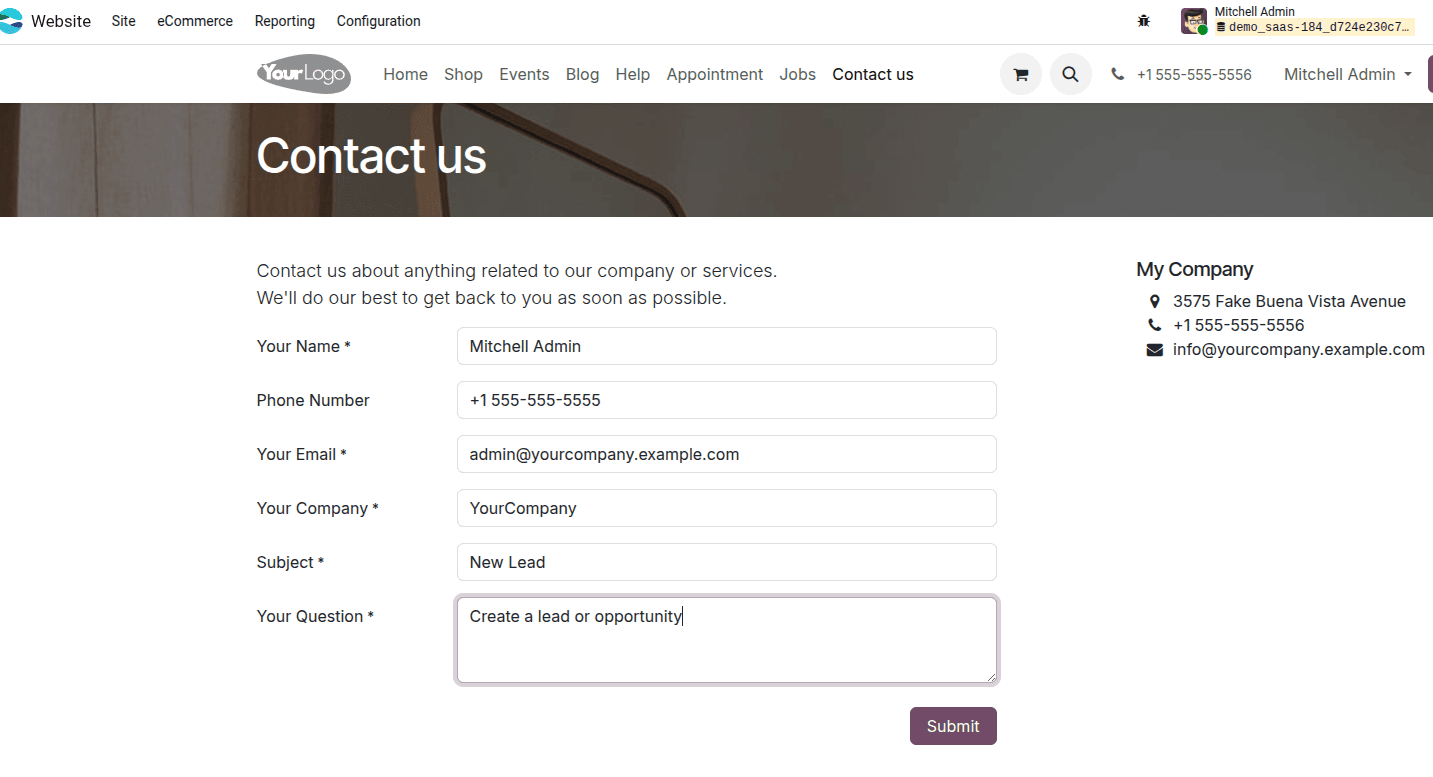Go to the Shop page
The image size is (1433, 777).
[x=463, y=75]
